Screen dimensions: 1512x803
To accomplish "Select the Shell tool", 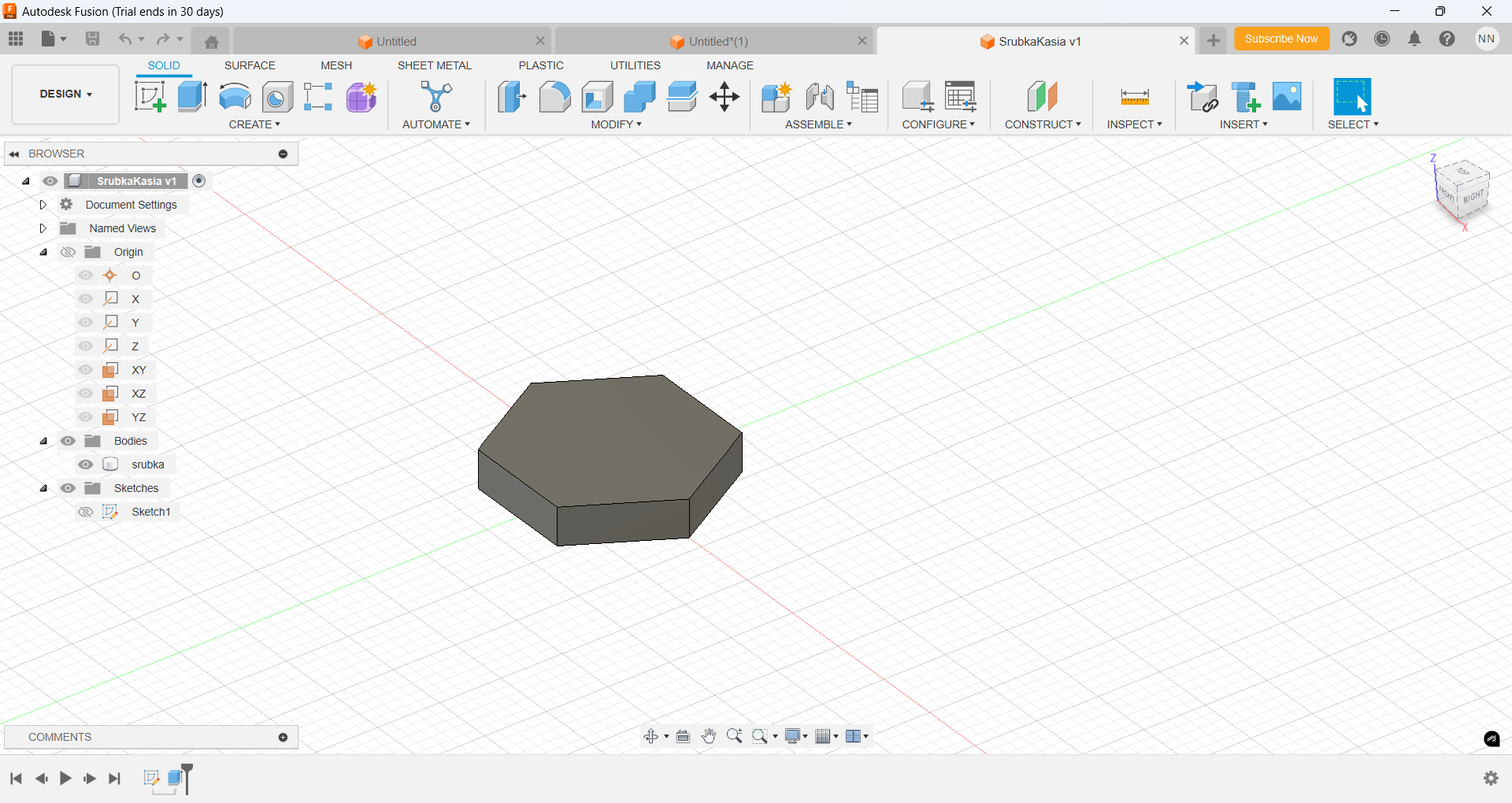I will [x=598, y=97].
